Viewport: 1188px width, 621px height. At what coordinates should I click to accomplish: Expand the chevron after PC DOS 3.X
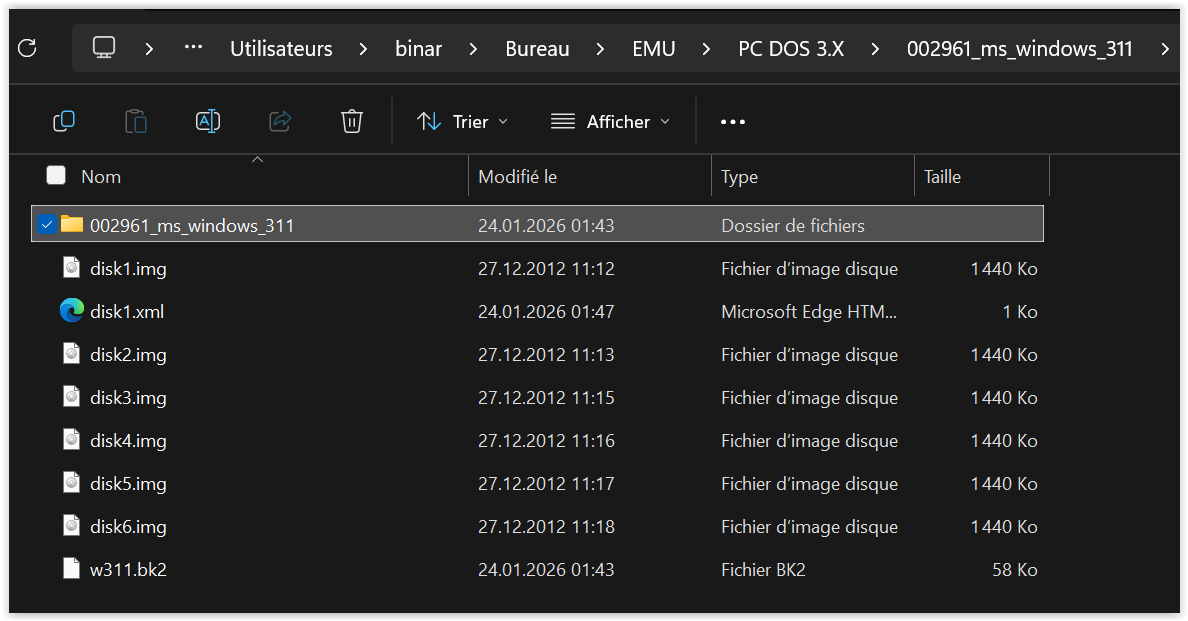click(x=876, y=48)
